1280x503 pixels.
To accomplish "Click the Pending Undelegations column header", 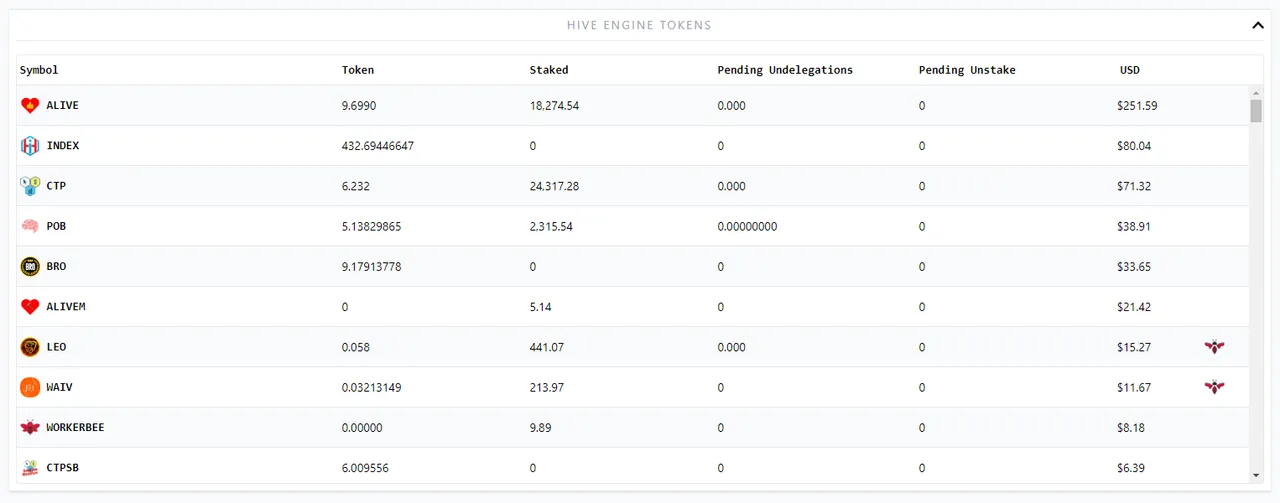I will point(785,70).
